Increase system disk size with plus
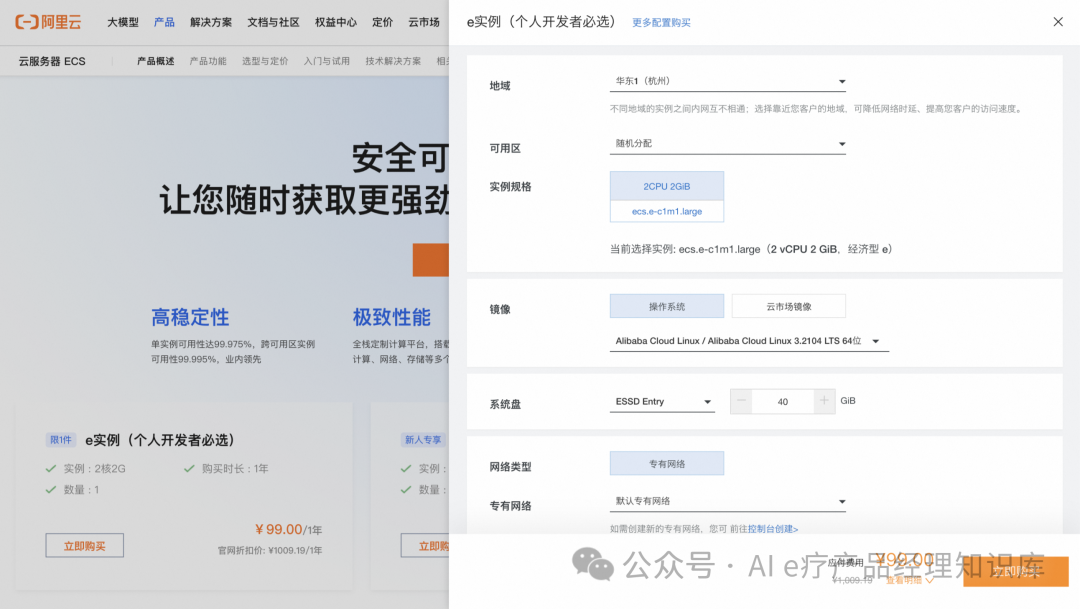This screenshot has width=1080, height=609. (824, 401)
